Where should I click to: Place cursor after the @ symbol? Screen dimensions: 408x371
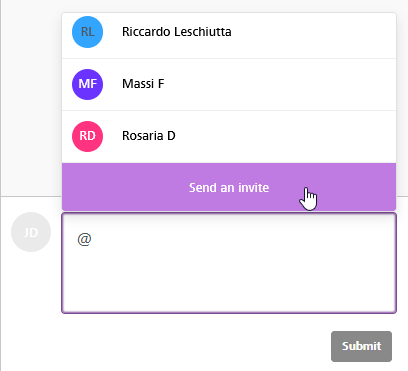[94, 239]
